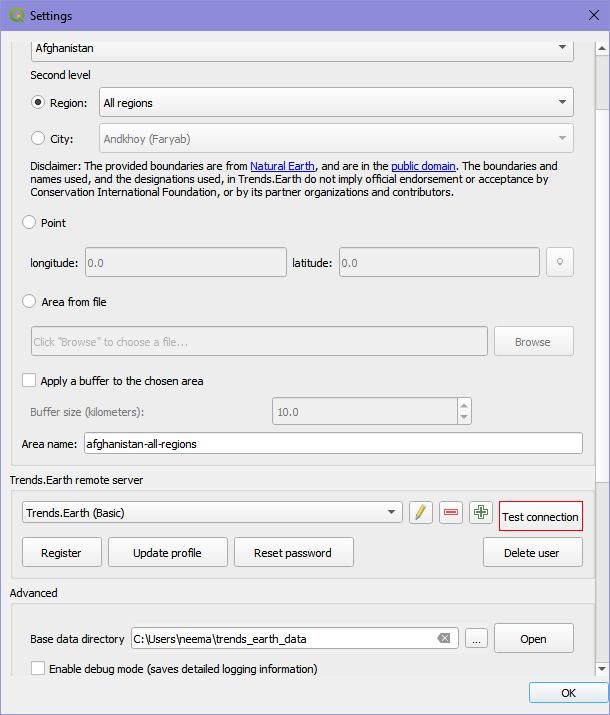Click the Register button
610x715 pixels.
click(x=62, y=552)
